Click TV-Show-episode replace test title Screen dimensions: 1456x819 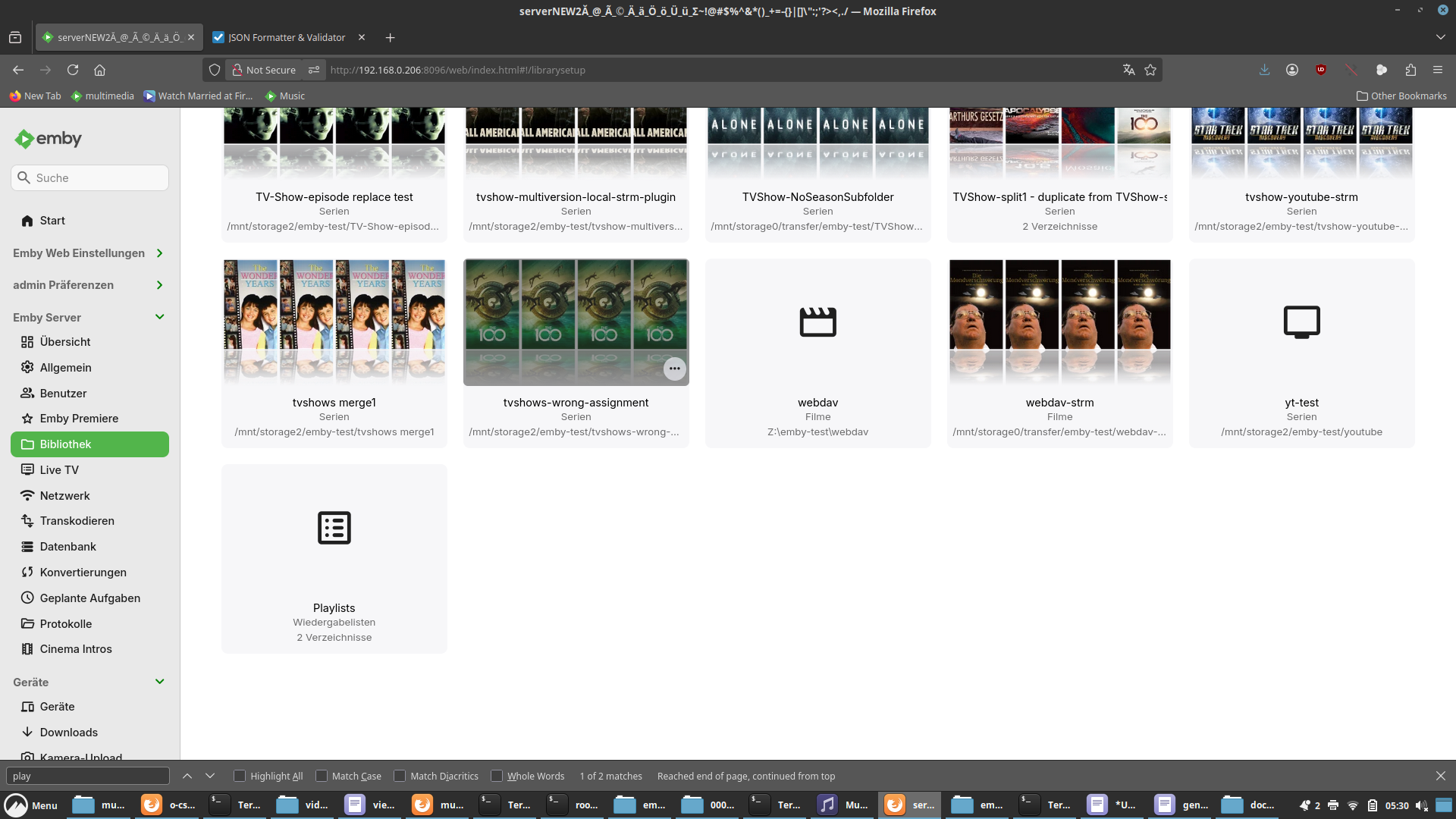coord(334,197)
